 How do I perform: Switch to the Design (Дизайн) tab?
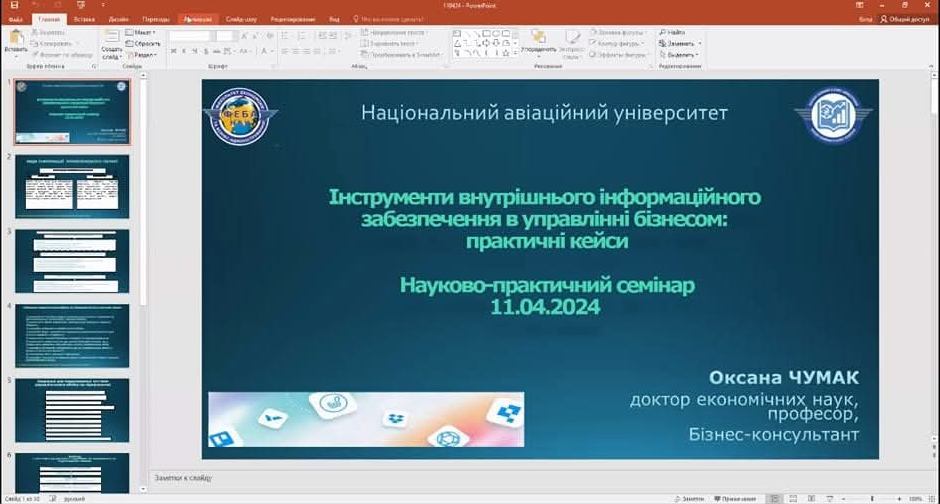[x=118, y=19]
